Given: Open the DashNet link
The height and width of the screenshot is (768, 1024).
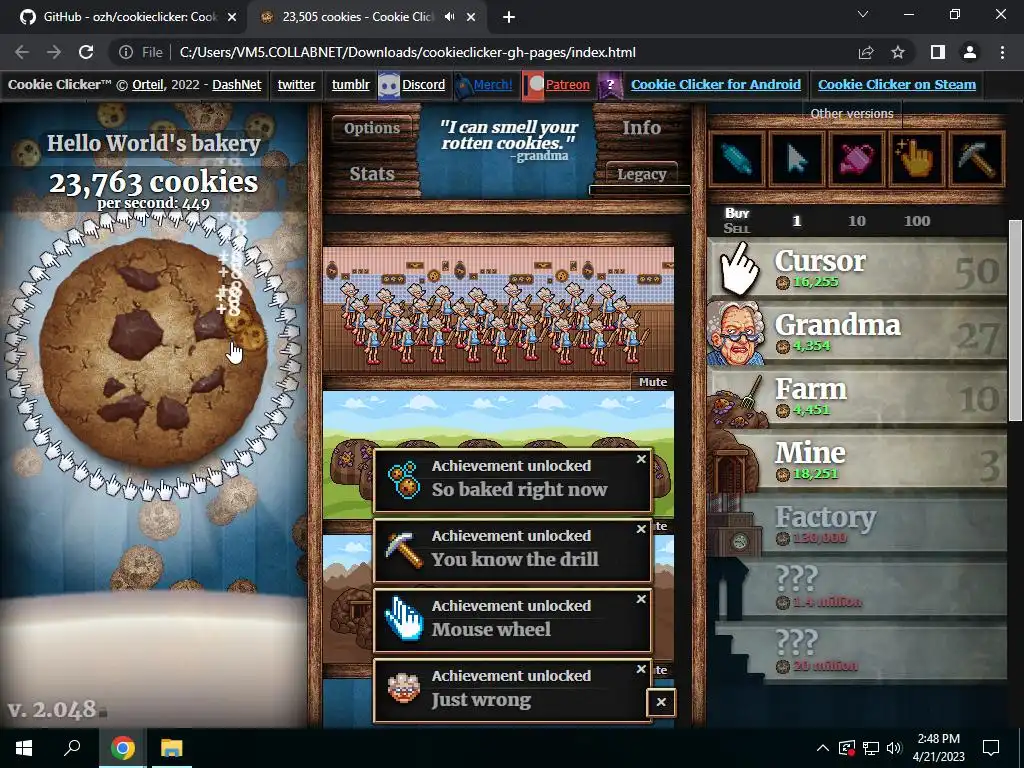Looking at the screenshot, I should (x=236, y=84).
